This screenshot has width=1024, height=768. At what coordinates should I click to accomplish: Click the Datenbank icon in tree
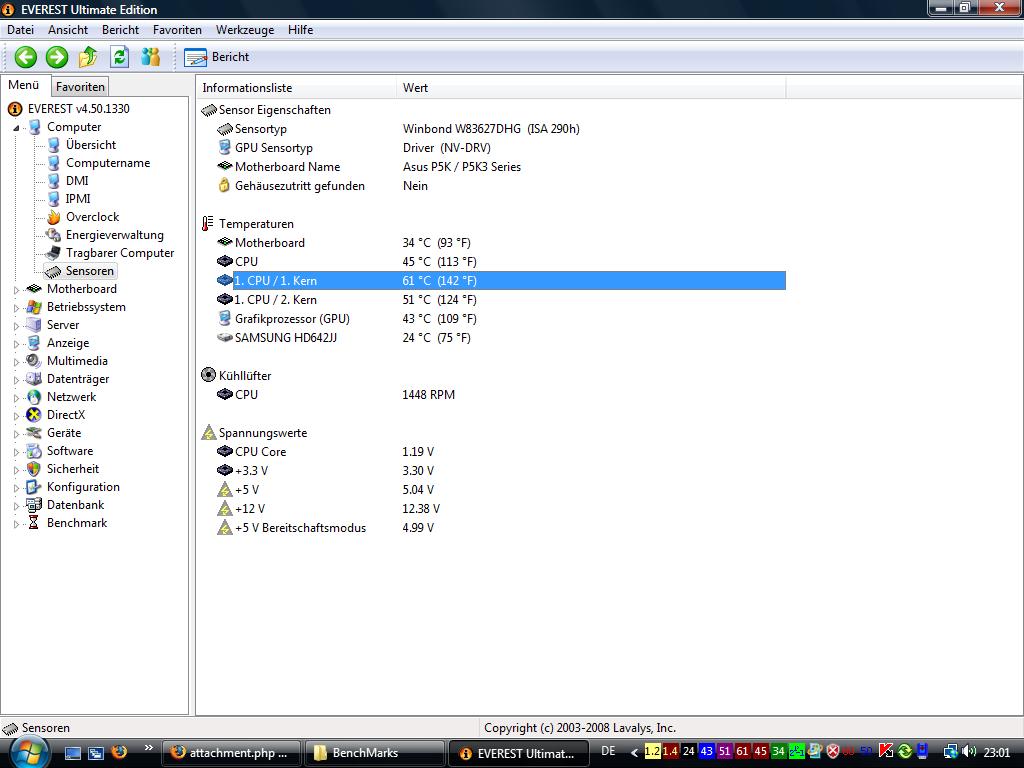[33, 505]
